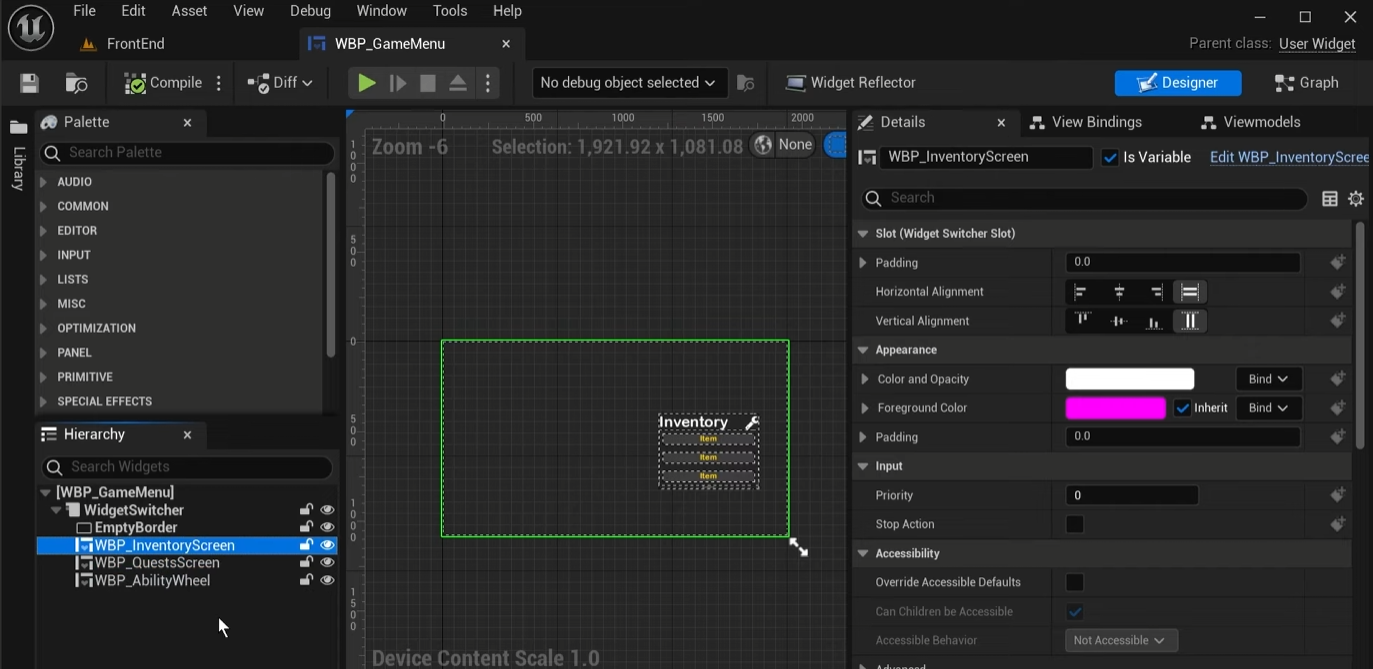Open the Details settings gear icon
This screenshot has width=1373, height=669.
1356,198
